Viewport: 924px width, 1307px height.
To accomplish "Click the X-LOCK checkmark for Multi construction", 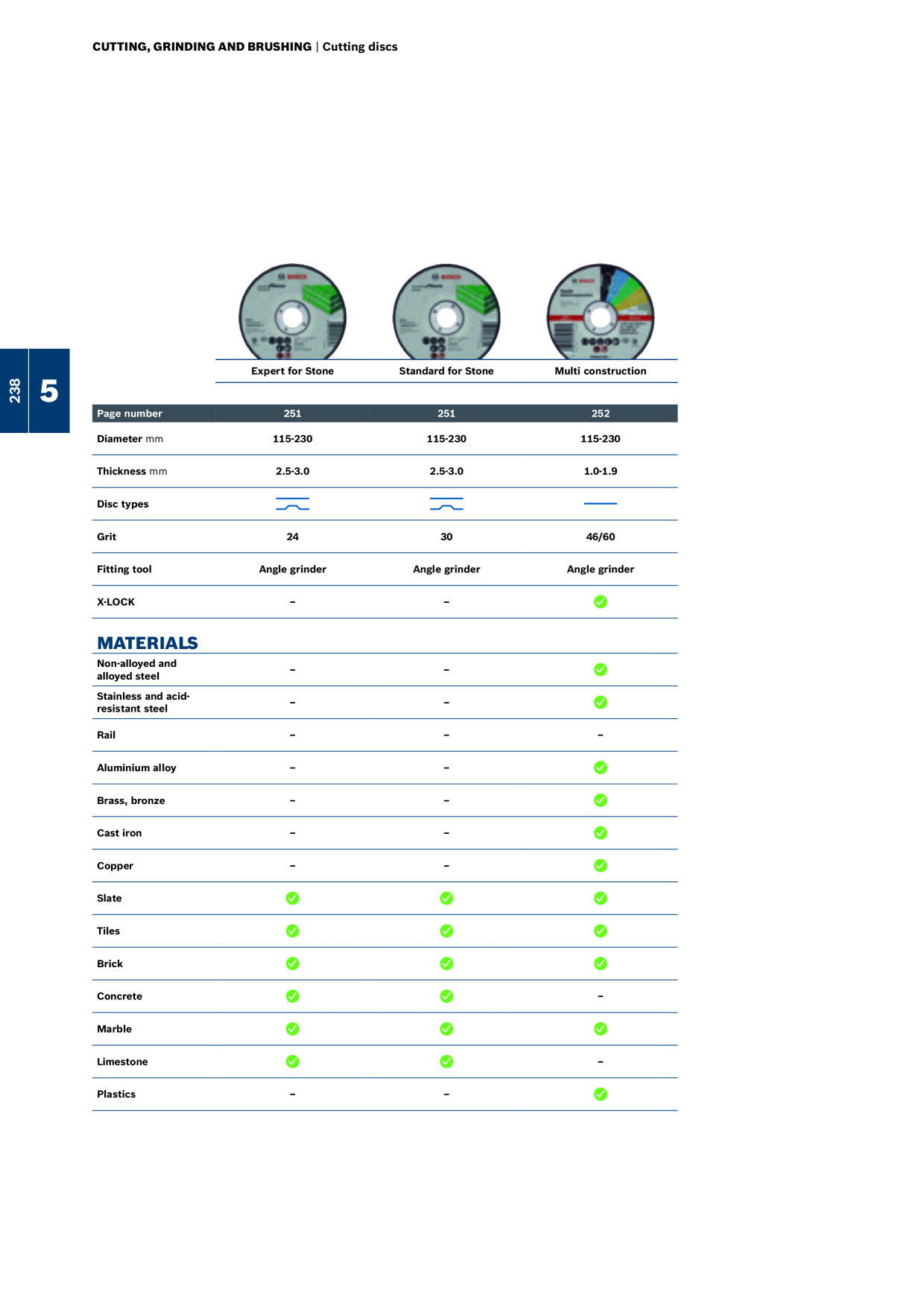I will tap(601, 601).
